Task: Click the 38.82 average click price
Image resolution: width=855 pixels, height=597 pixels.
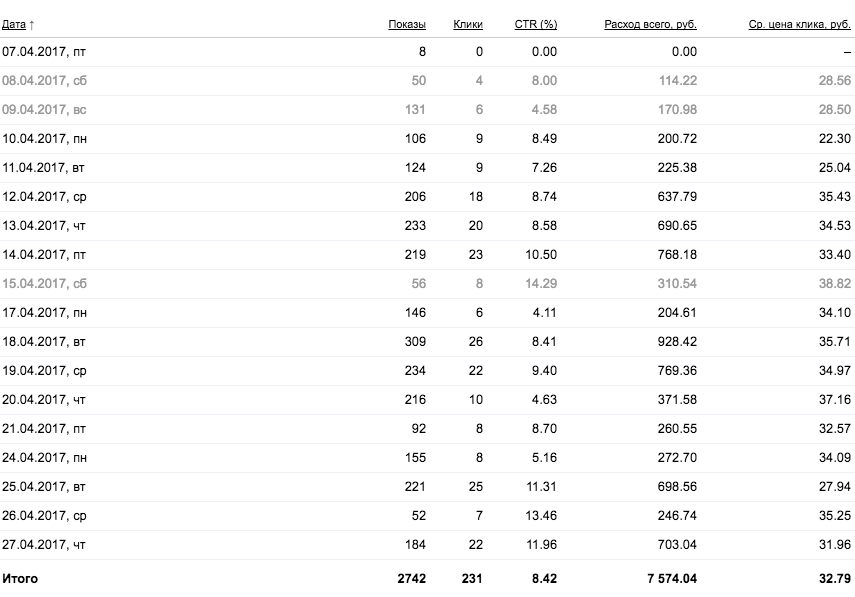Action: 834,284
